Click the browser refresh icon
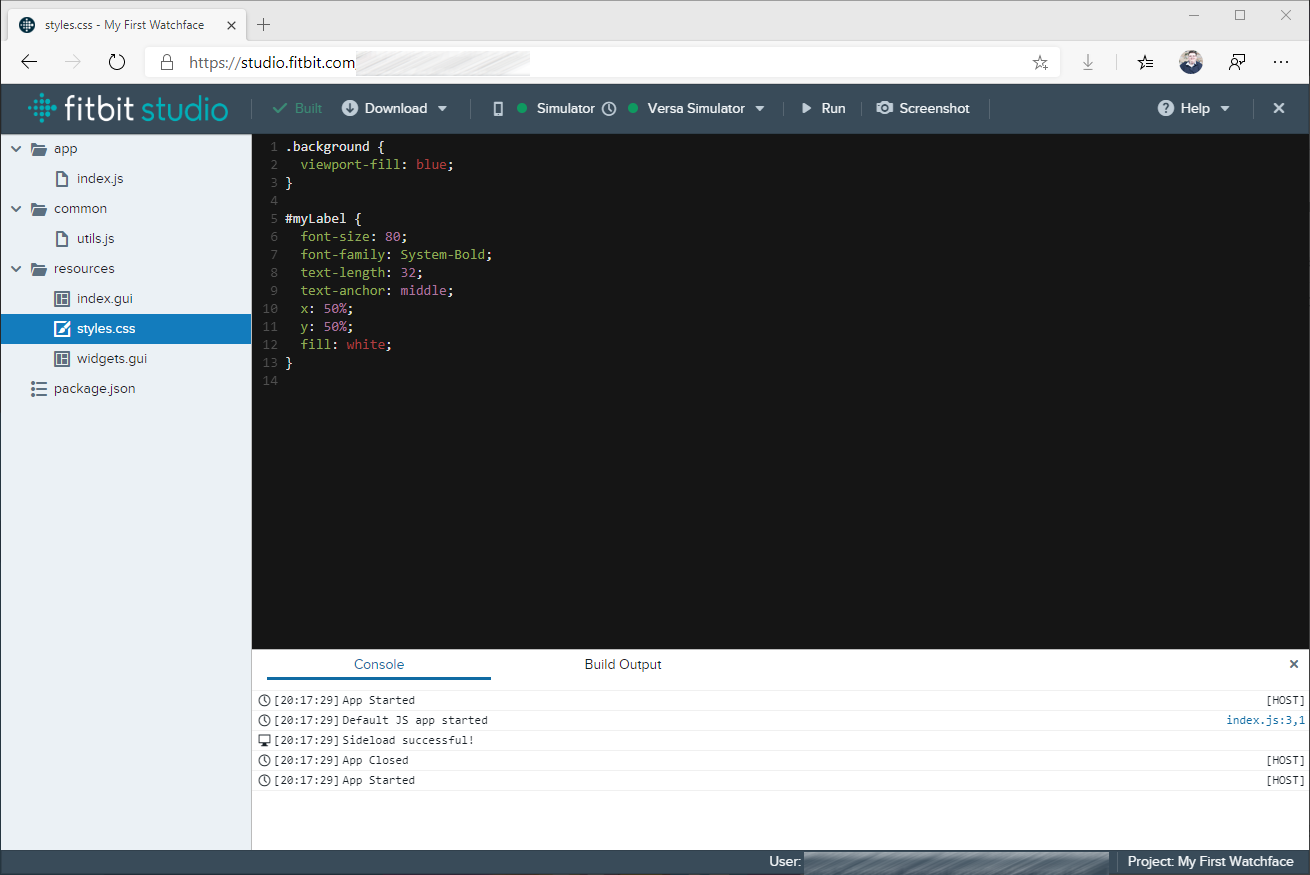 [117, 62]
